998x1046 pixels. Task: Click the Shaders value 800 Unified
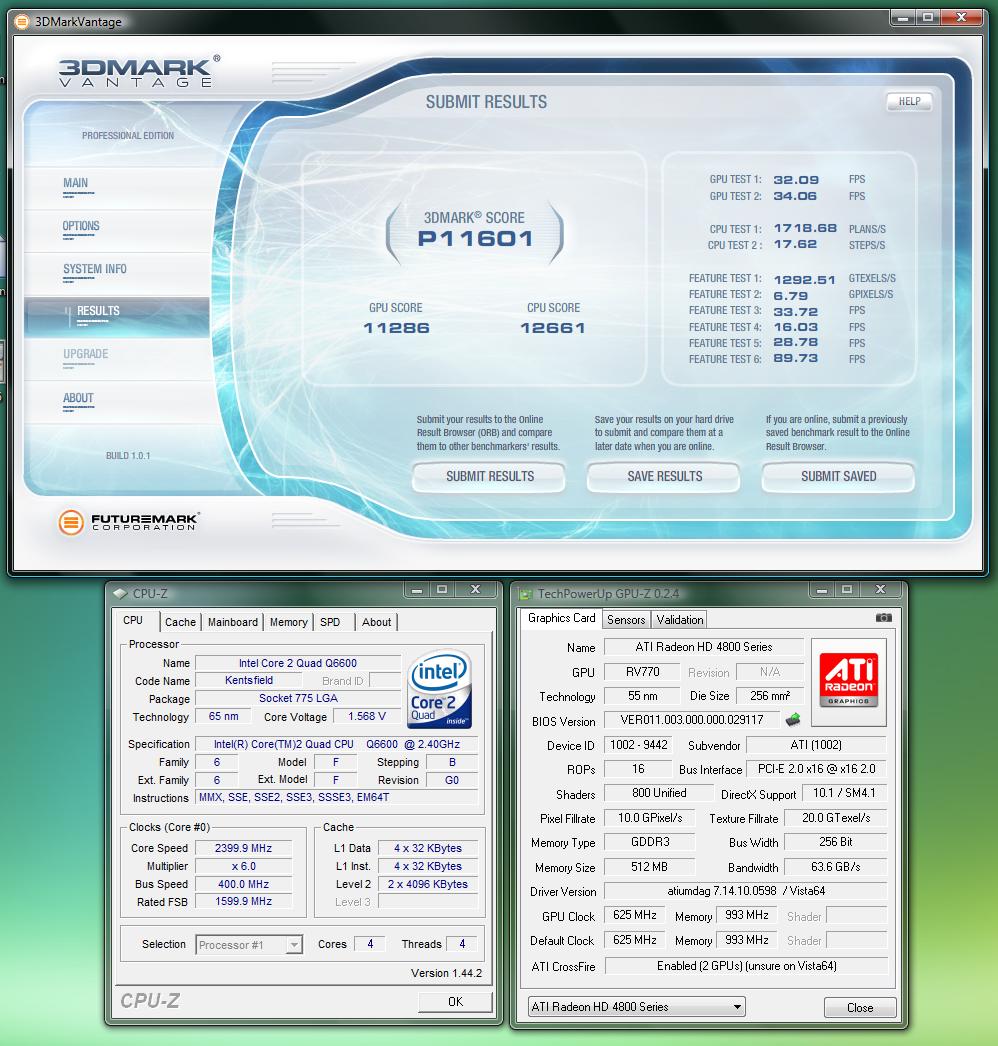click(x=659, y=793)
